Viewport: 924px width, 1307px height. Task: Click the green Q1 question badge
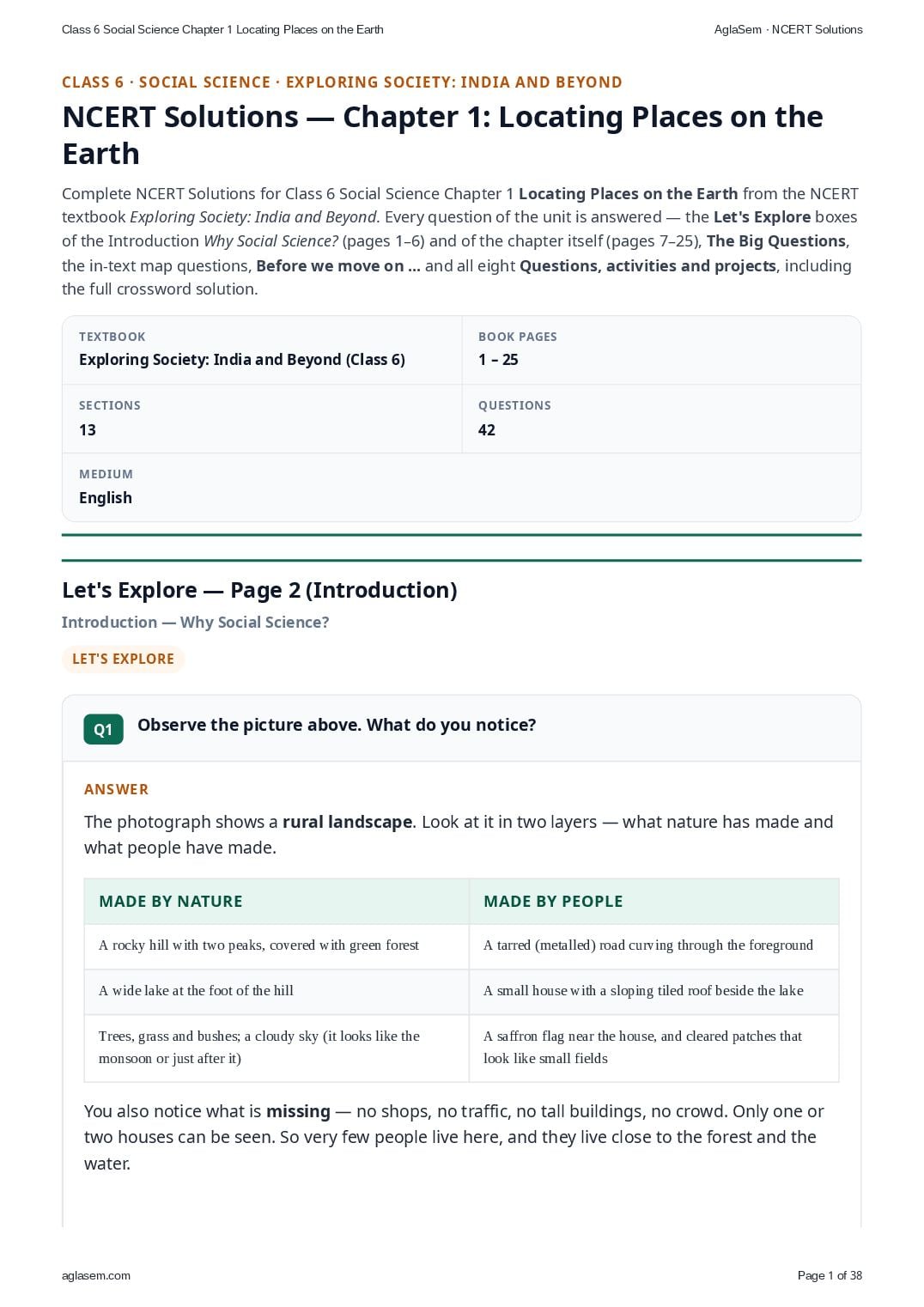pyautogui.click(x=103, y=729)
